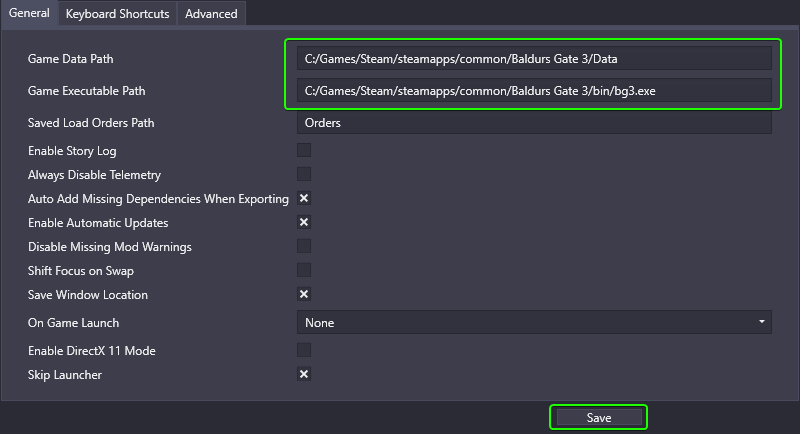The height and width of the screenshot is (434, 800).
Task: Click the Game Data Path field
Action: coord(534,59)
